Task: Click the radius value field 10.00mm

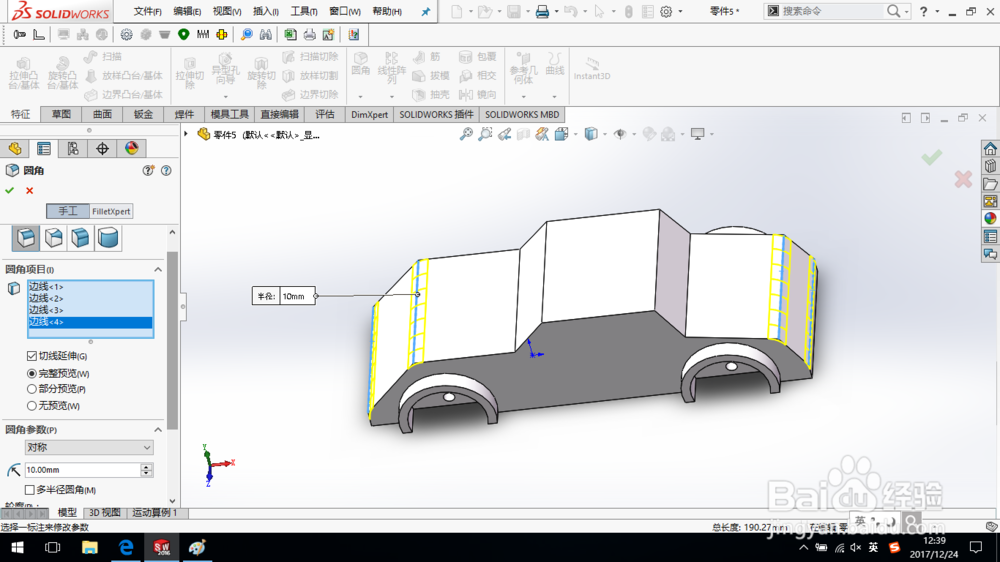Action: pos(82,470)
